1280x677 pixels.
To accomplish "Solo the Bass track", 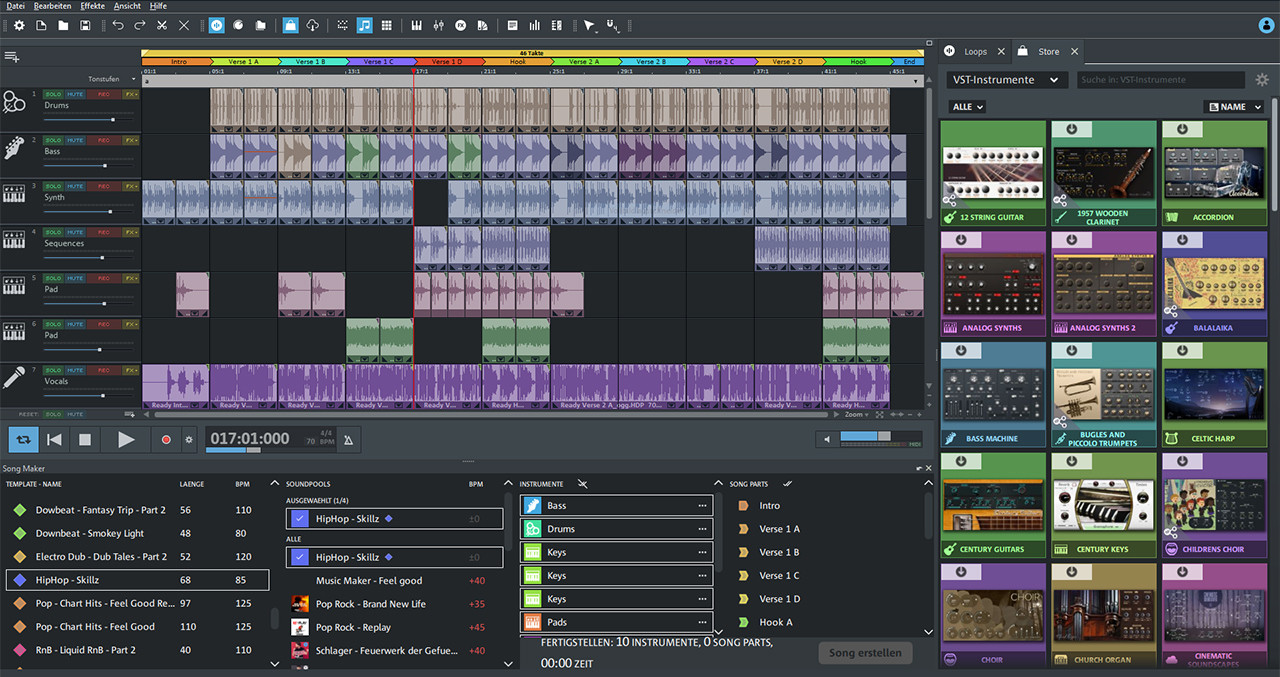I will (53, 140).
